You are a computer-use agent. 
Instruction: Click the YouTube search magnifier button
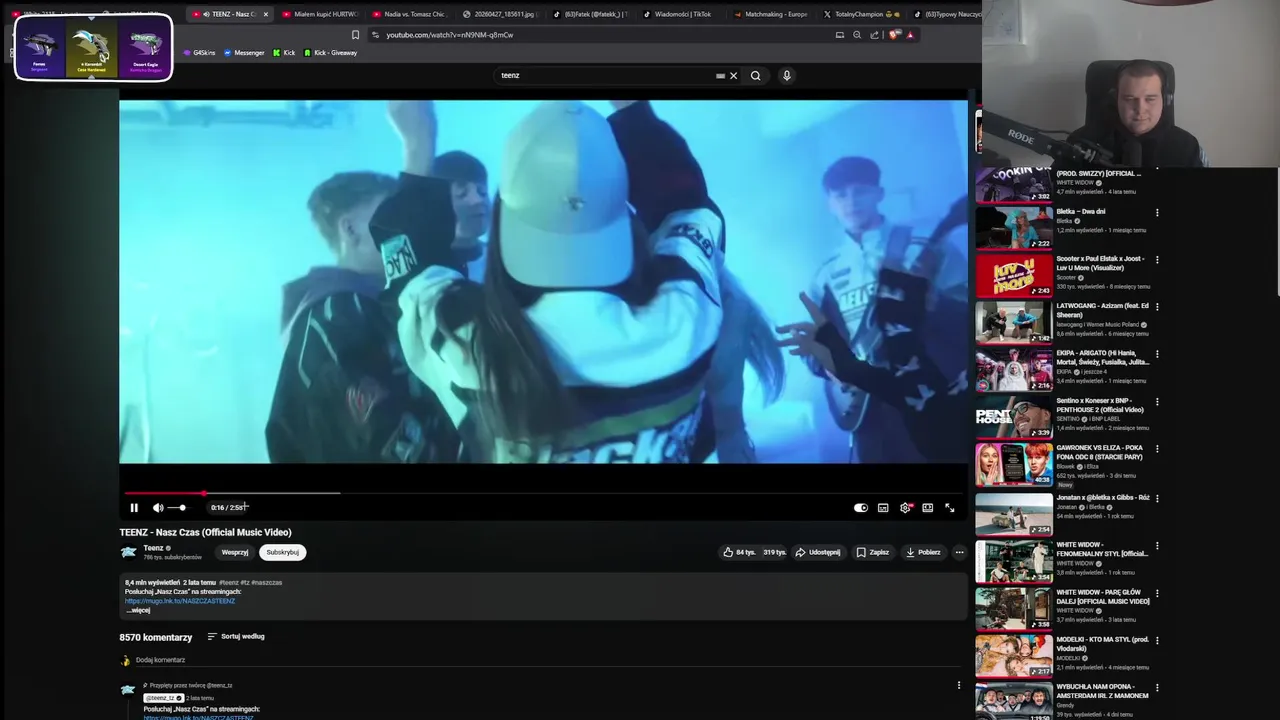(x=756, y=75)
